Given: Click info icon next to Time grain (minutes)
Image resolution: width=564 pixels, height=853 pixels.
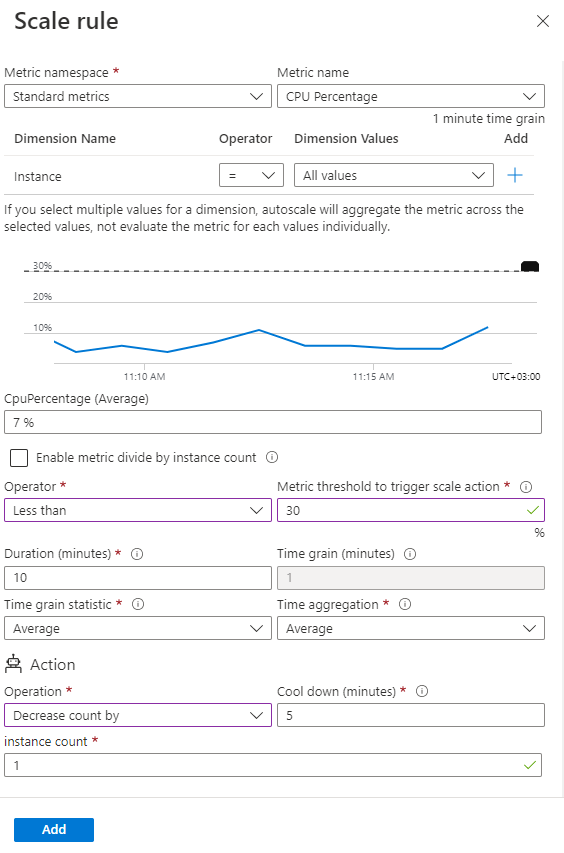Looking at the screenshot, I should pyautogui.click(x=410, y=554).
